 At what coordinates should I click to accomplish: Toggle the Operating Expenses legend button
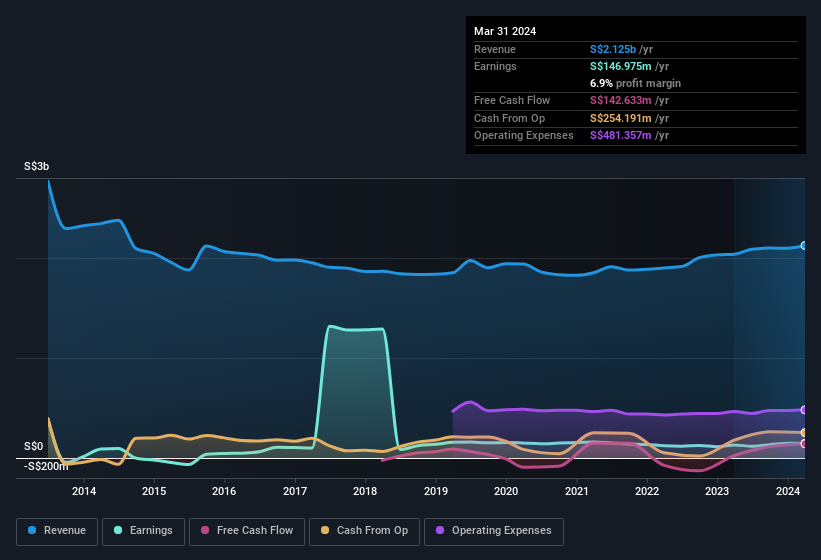(493, 530)
